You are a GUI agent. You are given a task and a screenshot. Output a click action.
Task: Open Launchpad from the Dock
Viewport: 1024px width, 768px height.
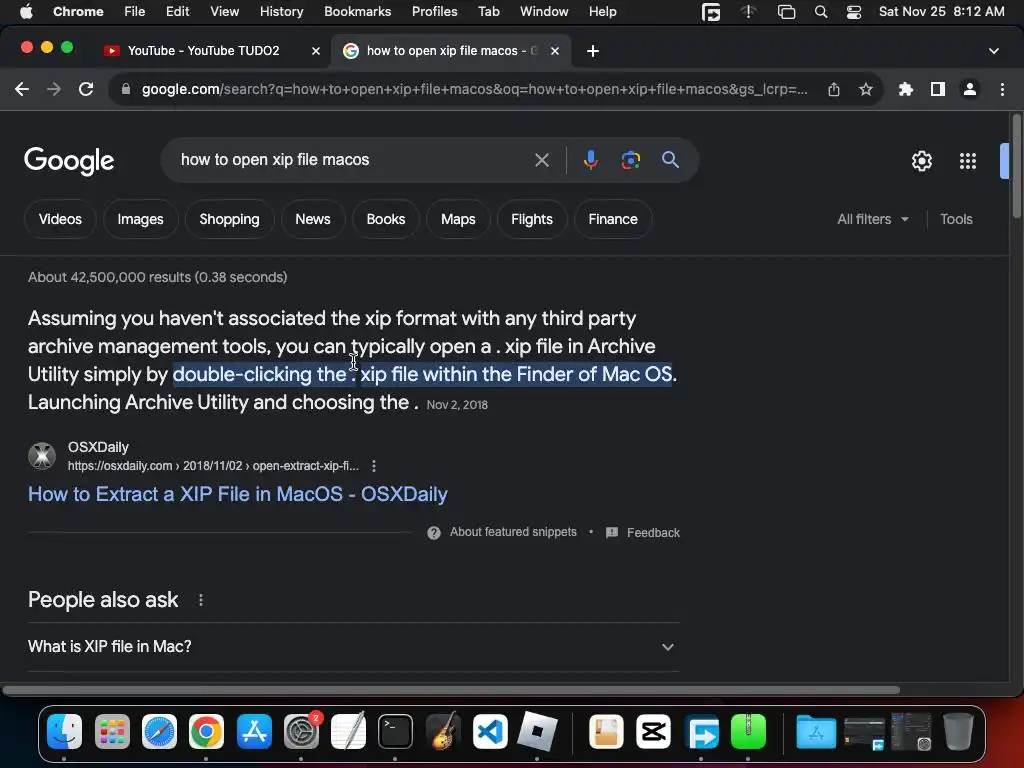112,731
